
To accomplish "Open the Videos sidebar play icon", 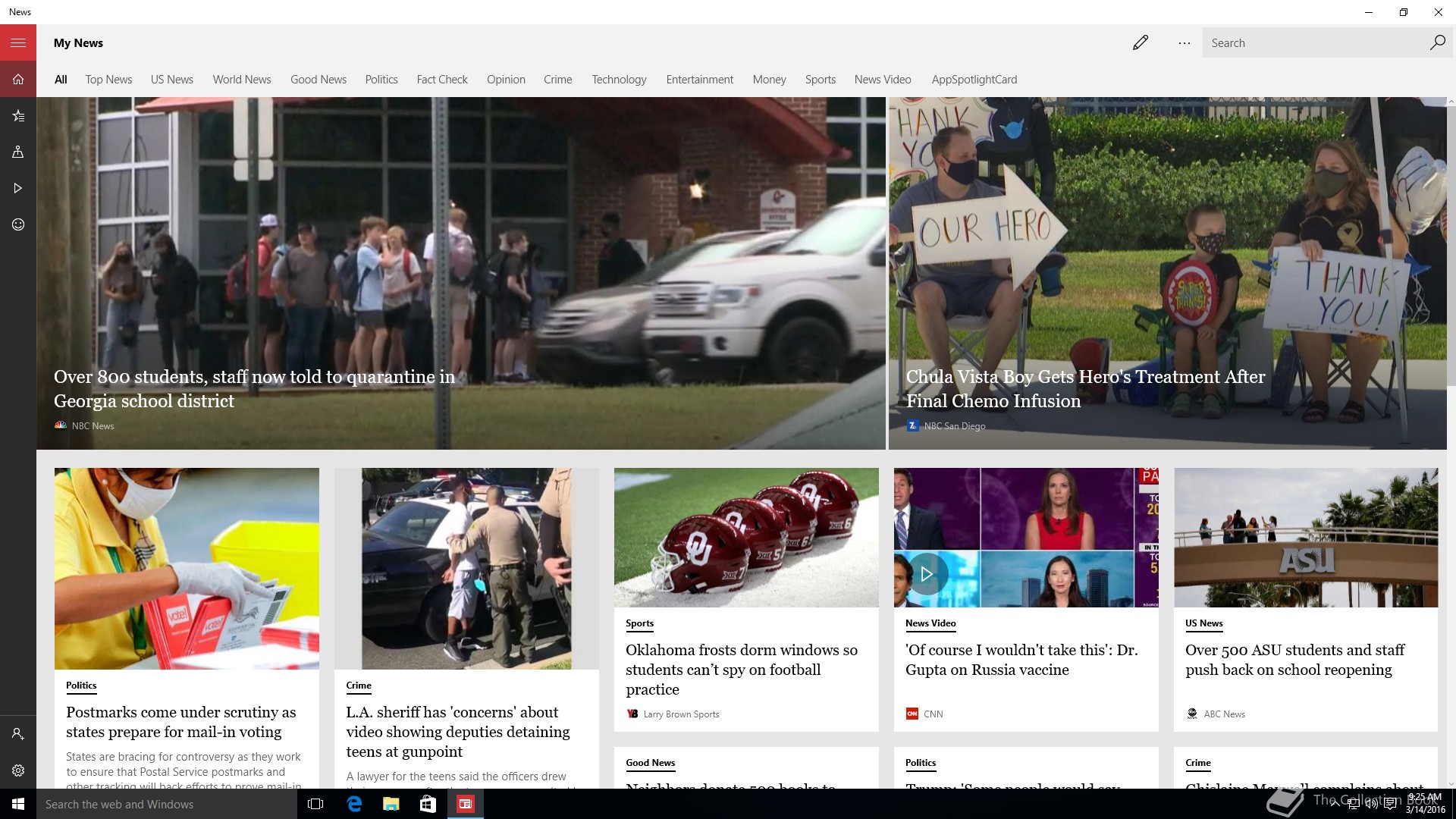I will coord(18,188).
